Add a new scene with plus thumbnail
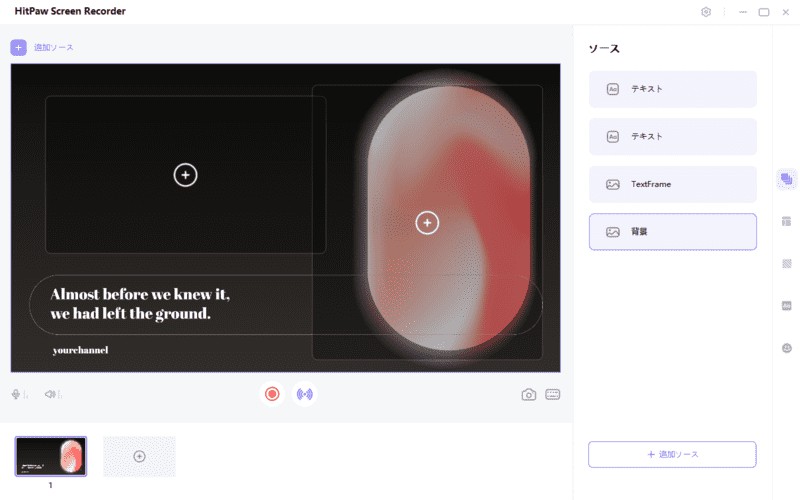Screen dimensions: 800x500 pos(139,456)
